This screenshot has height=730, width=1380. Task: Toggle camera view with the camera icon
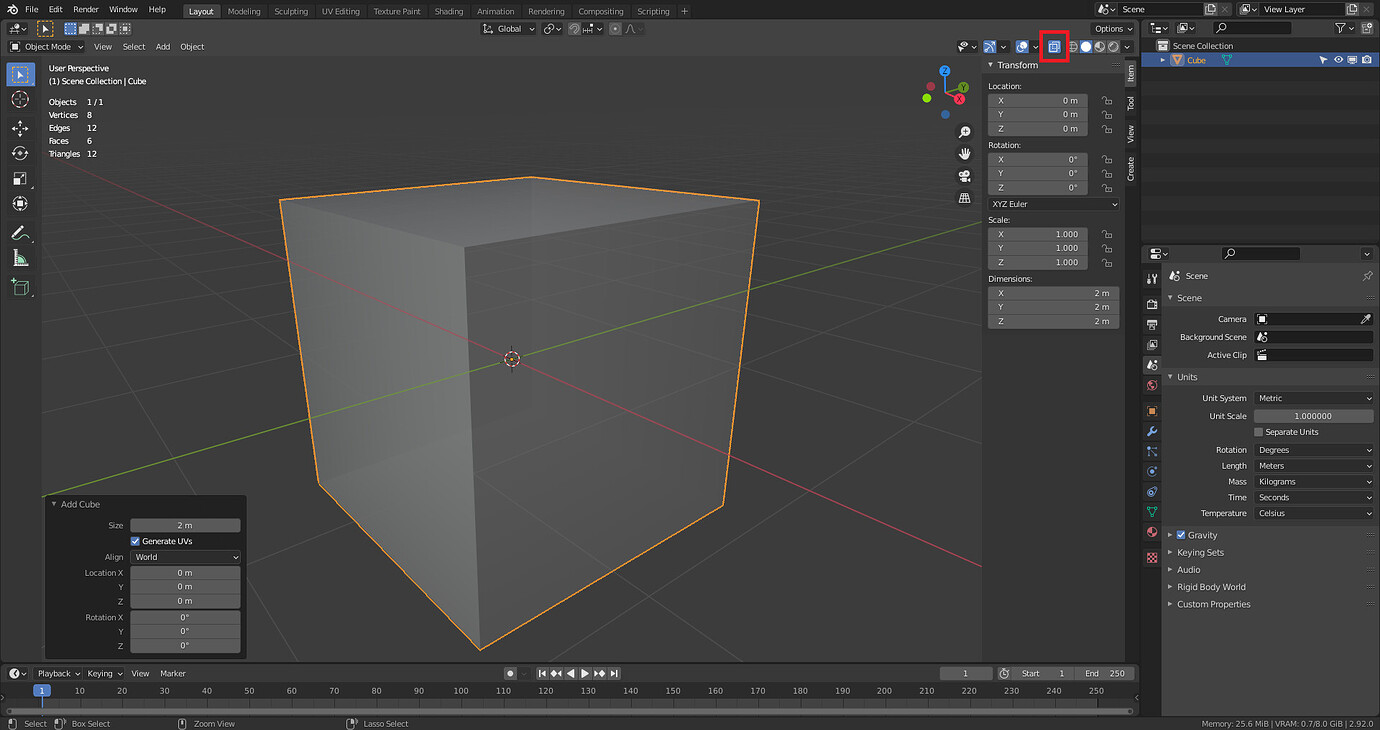tap(964, 176)
